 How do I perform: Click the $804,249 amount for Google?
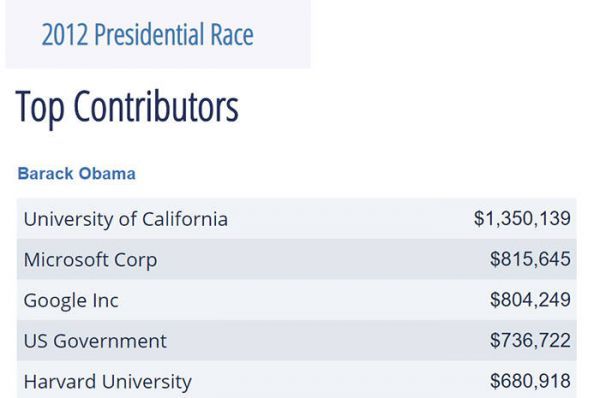coord(530,300)
